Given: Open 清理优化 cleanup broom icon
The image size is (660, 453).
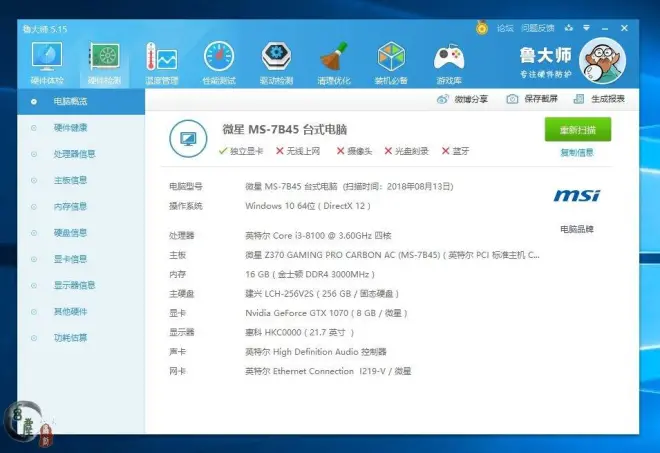Looking at the screenshot, I should click(334, 63).
